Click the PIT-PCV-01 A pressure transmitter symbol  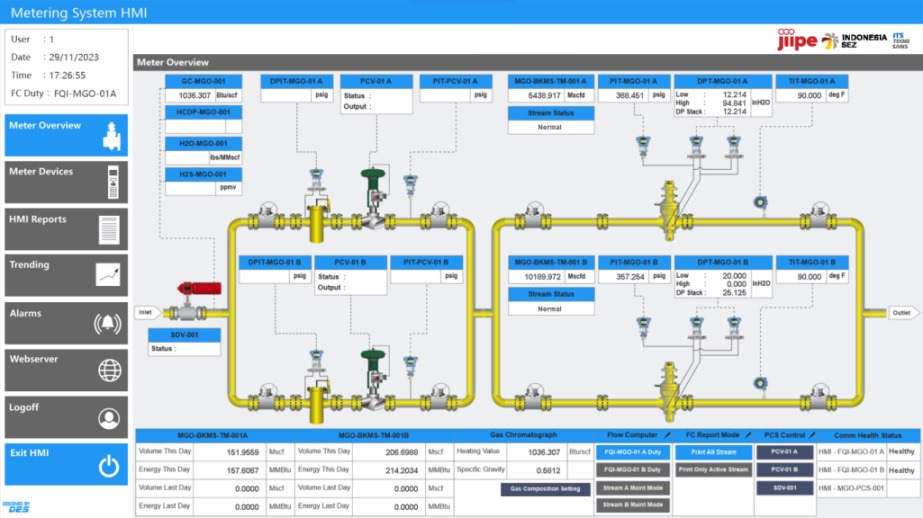pyautogui.click(x=410, y=182)
